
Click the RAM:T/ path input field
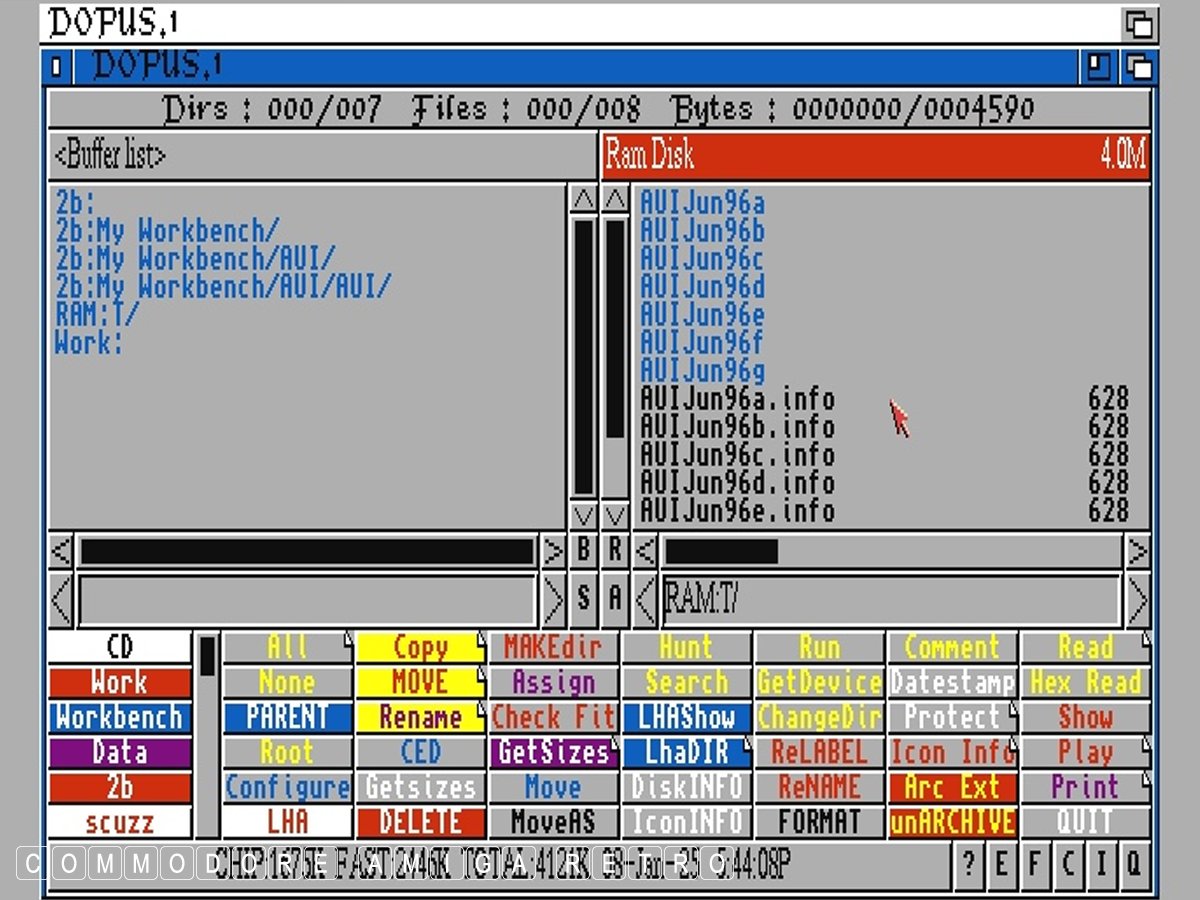[x=890, y=600]
